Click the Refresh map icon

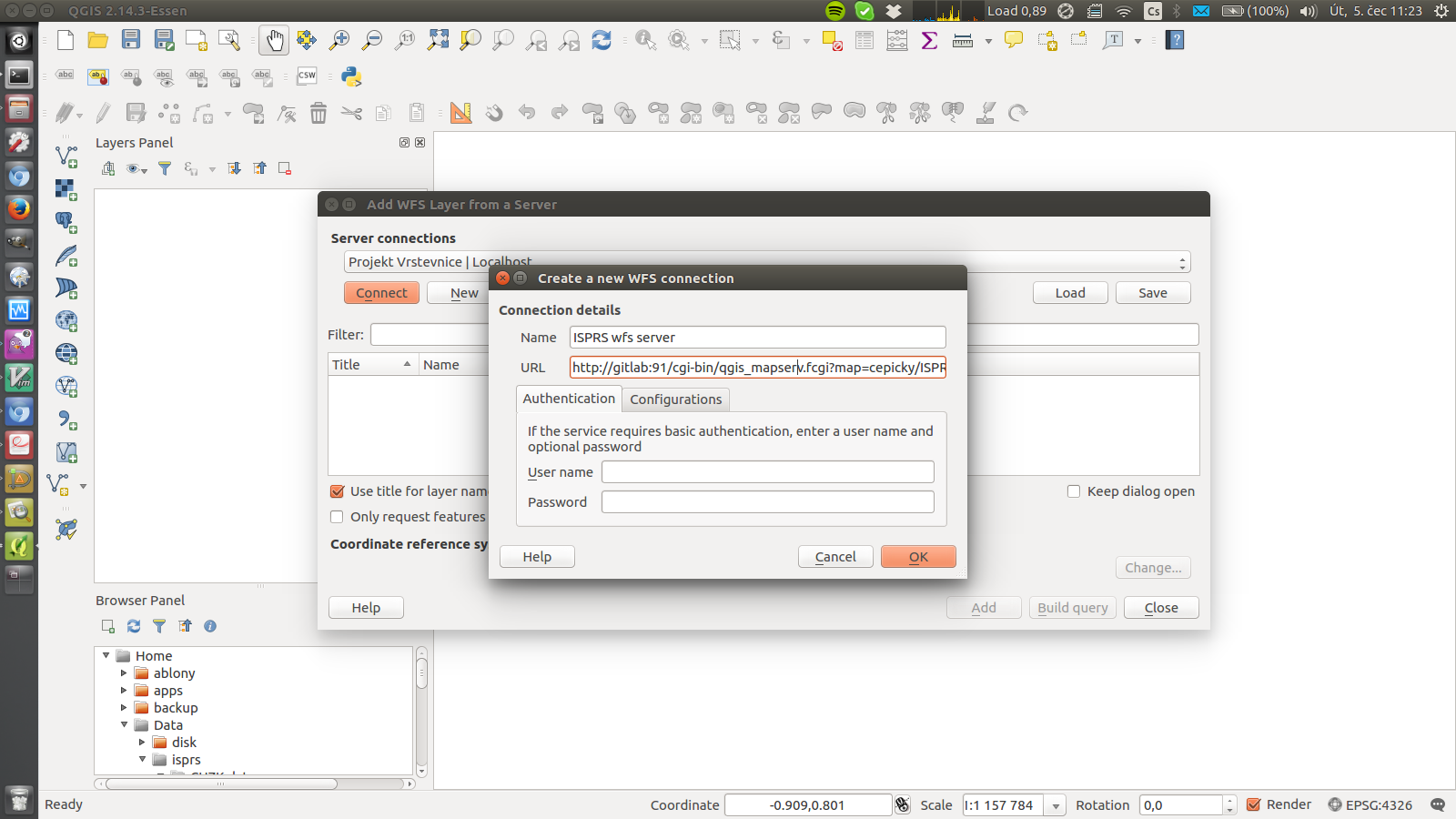602,39
